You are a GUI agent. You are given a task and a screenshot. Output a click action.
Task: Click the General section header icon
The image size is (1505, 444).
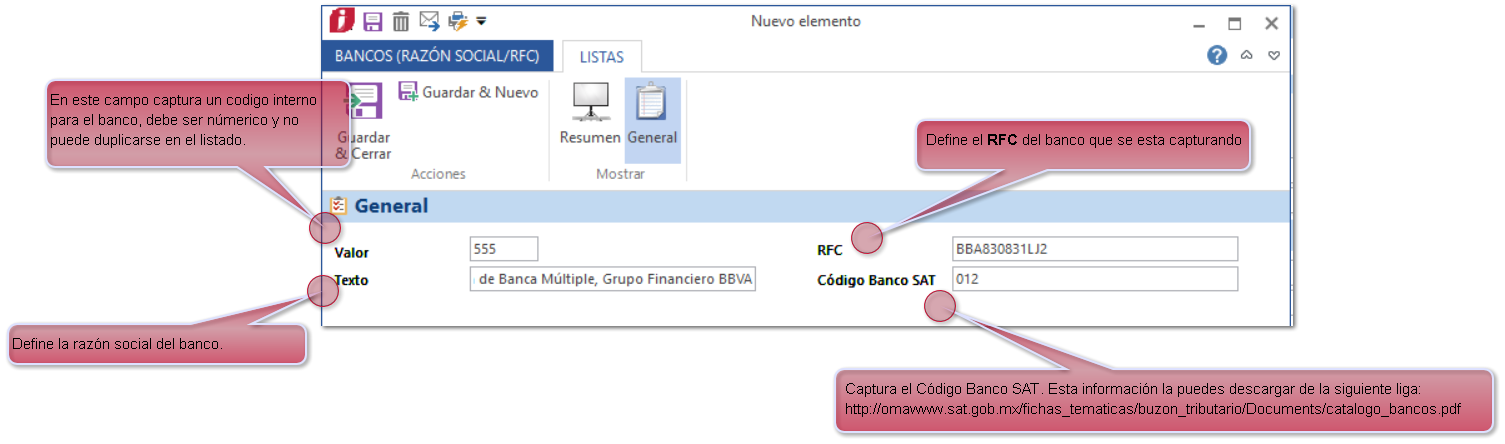pos(338,206)
